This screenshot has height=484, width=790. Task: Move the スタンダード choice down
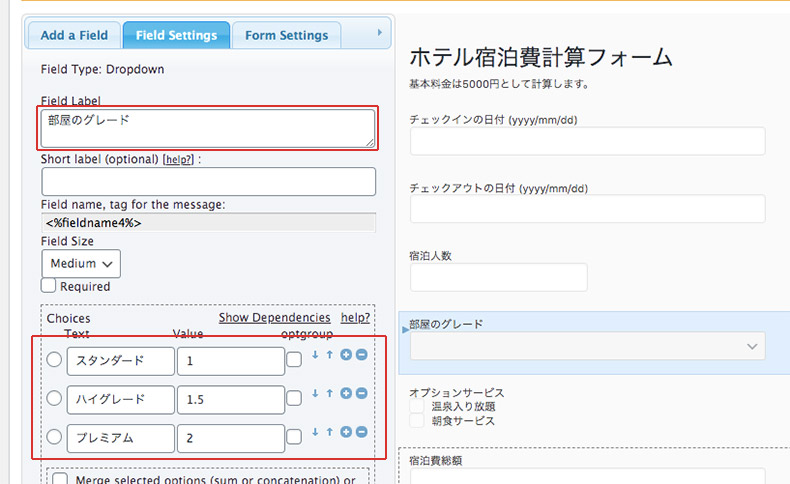point(315,355)
